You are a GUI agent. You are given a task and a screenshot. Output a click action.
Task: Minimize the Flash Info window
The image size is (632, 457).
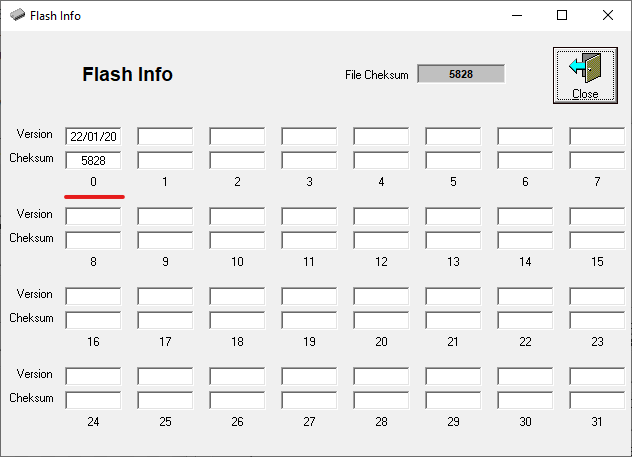[x=516, y=16]
